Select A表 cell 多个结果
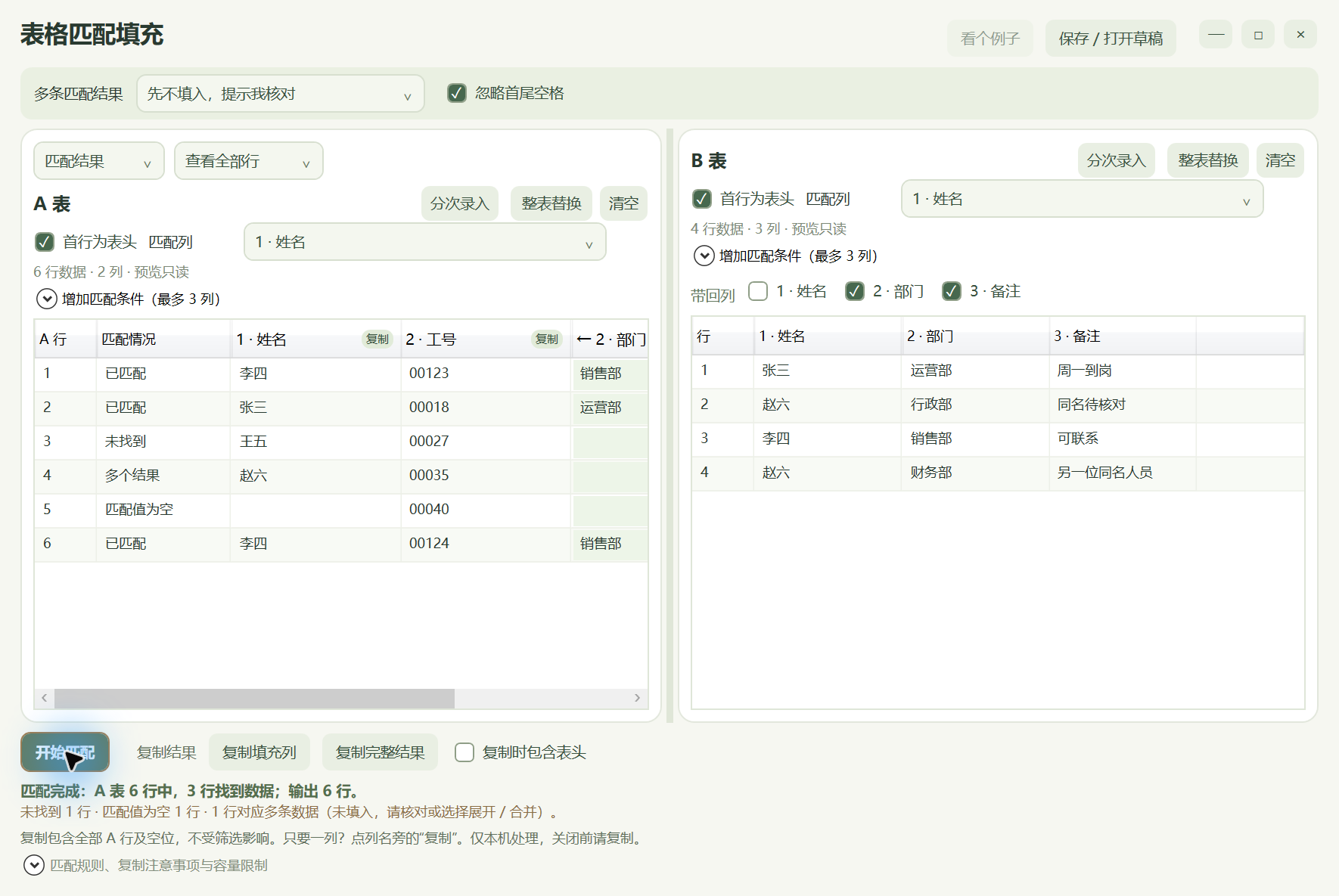This screenshot has height=896, width=1339. click(x=163, y=475)
